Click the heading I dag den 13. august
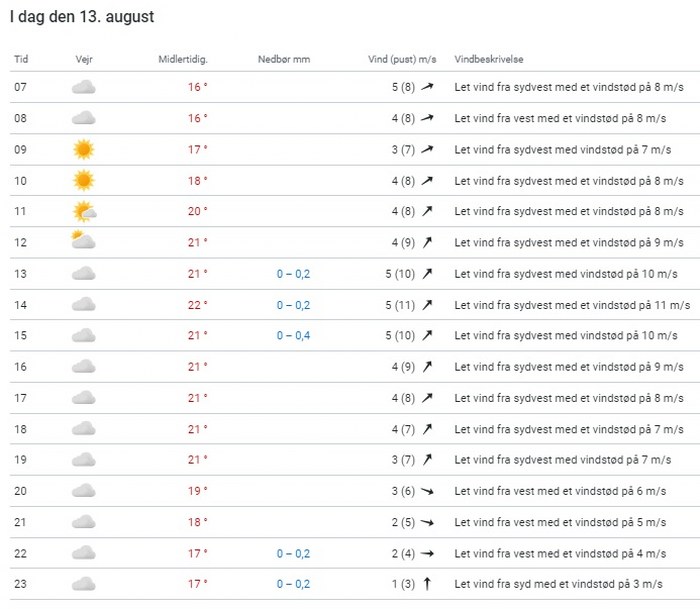 click(x=82, y=17)
